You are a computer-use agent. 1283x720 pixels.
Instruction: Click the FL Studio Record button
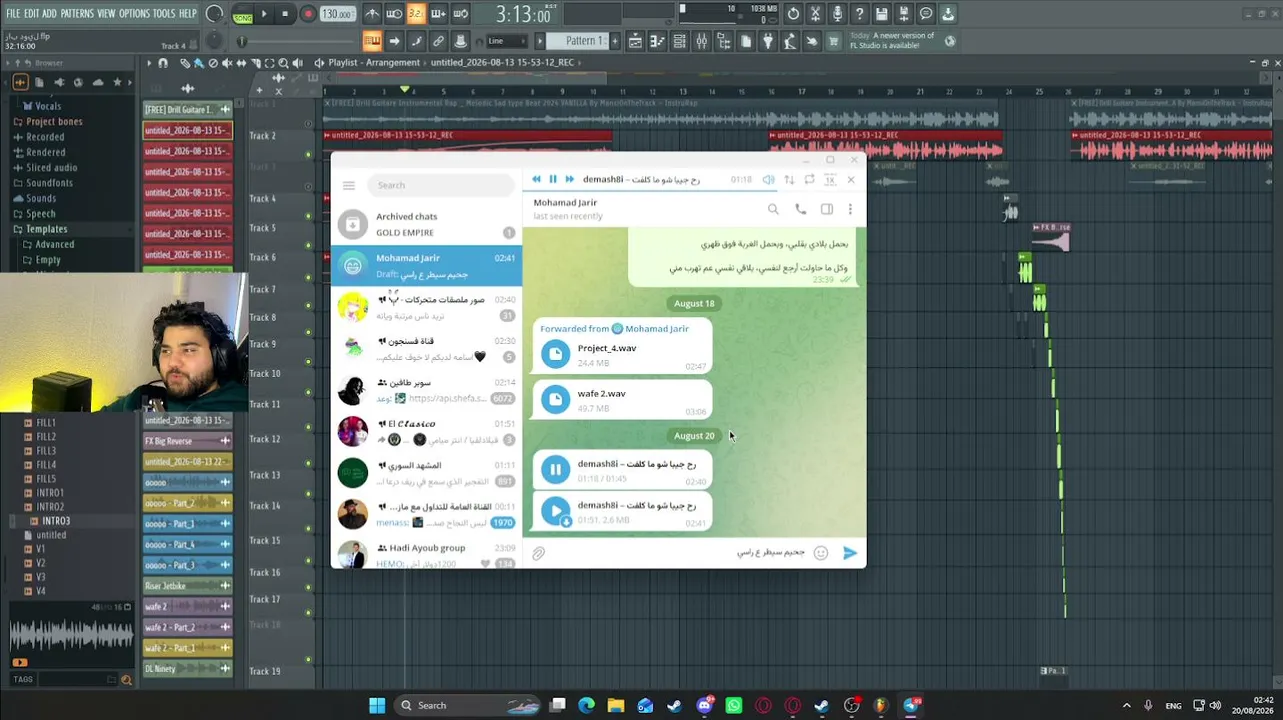tap(308, 14)
